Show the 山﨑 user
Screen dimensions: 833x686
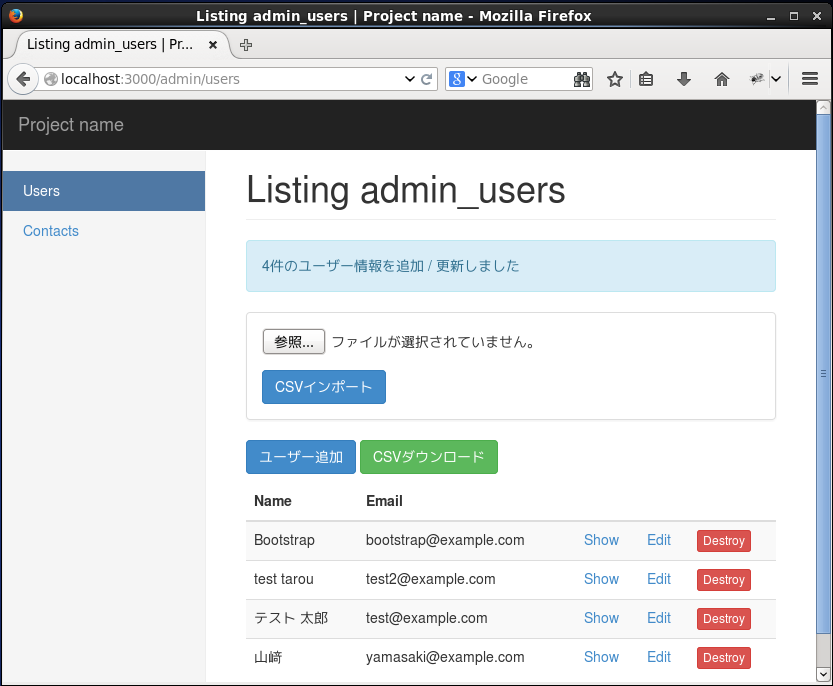click(601, 657)
